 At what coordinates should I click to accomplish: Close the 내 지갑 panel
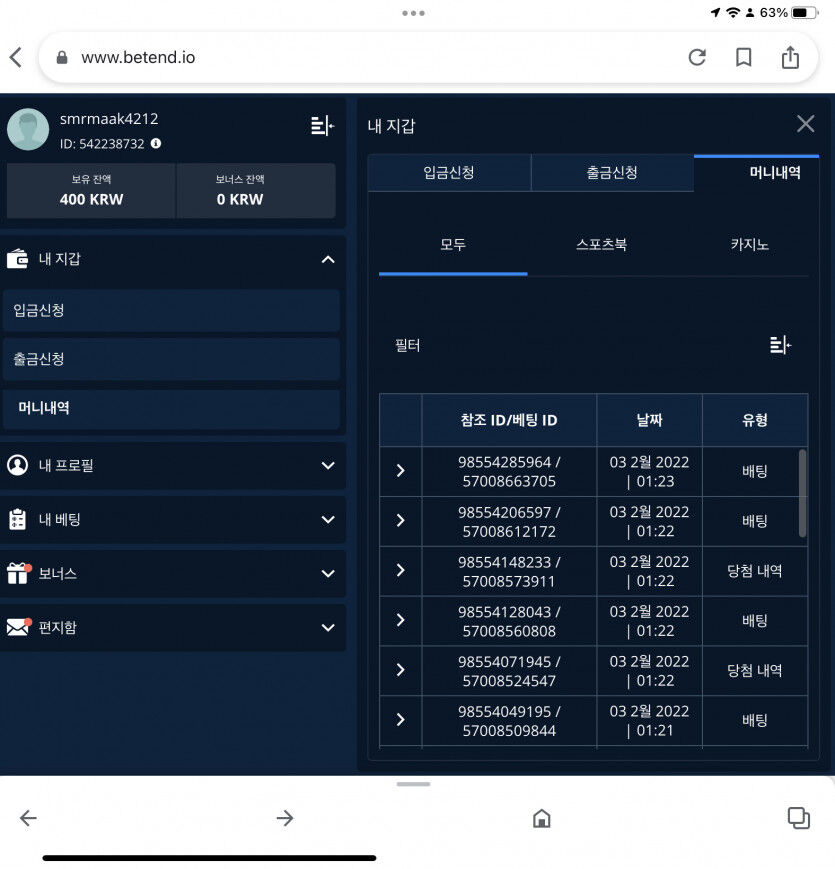(805, 124)
